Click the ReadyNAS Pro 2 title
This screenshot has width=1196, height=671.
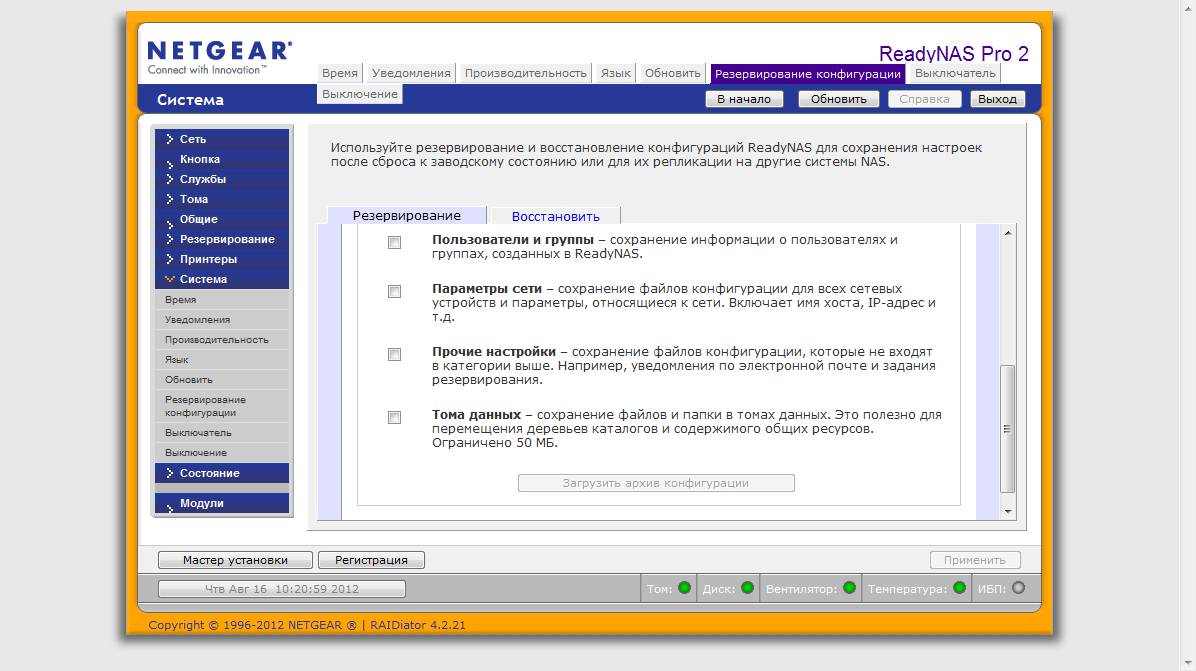tap(953, 53)
